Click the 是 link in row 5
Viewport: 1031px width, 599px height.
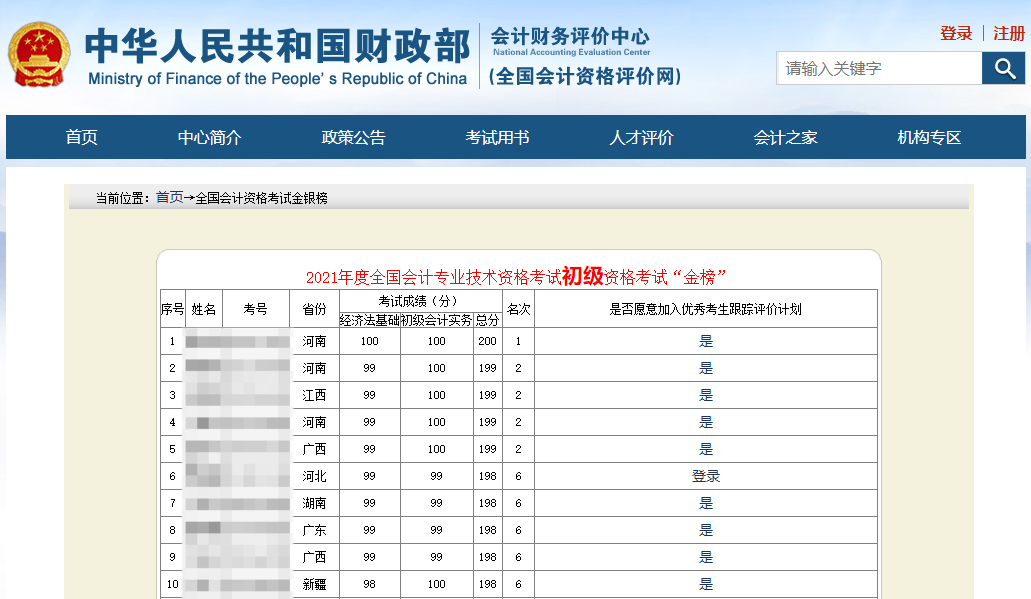point(706,449)
